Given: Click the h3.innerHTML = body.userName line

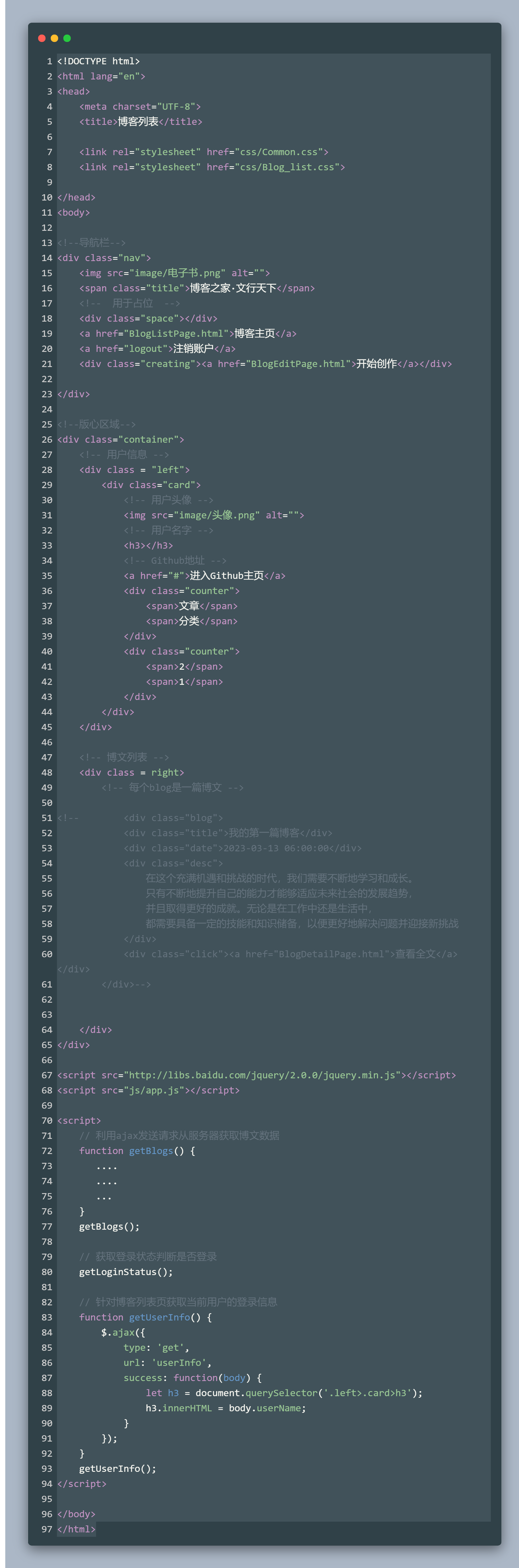Looking at the screenshot, I should click(x=226, y=1408).
